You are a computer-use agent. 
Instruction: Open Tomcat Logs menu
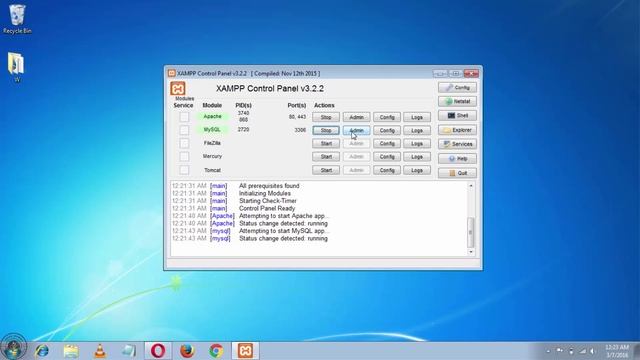(x=417, y=170)
